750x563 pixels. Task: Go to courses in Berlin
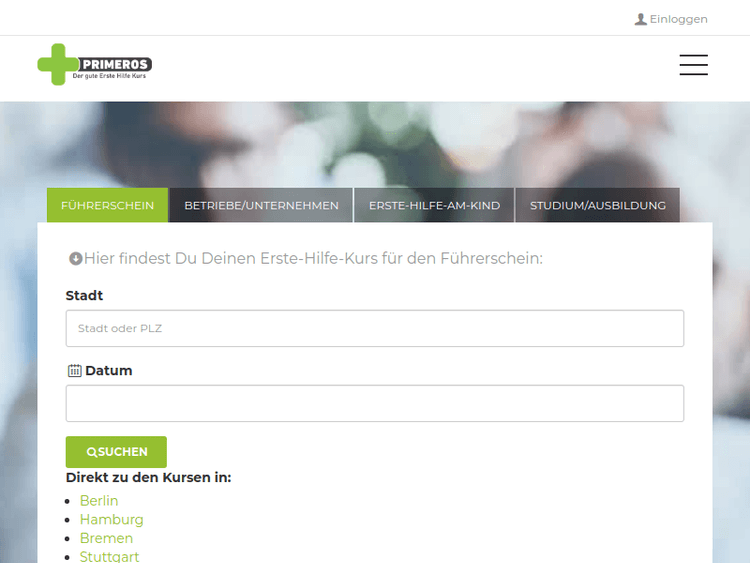99,500
